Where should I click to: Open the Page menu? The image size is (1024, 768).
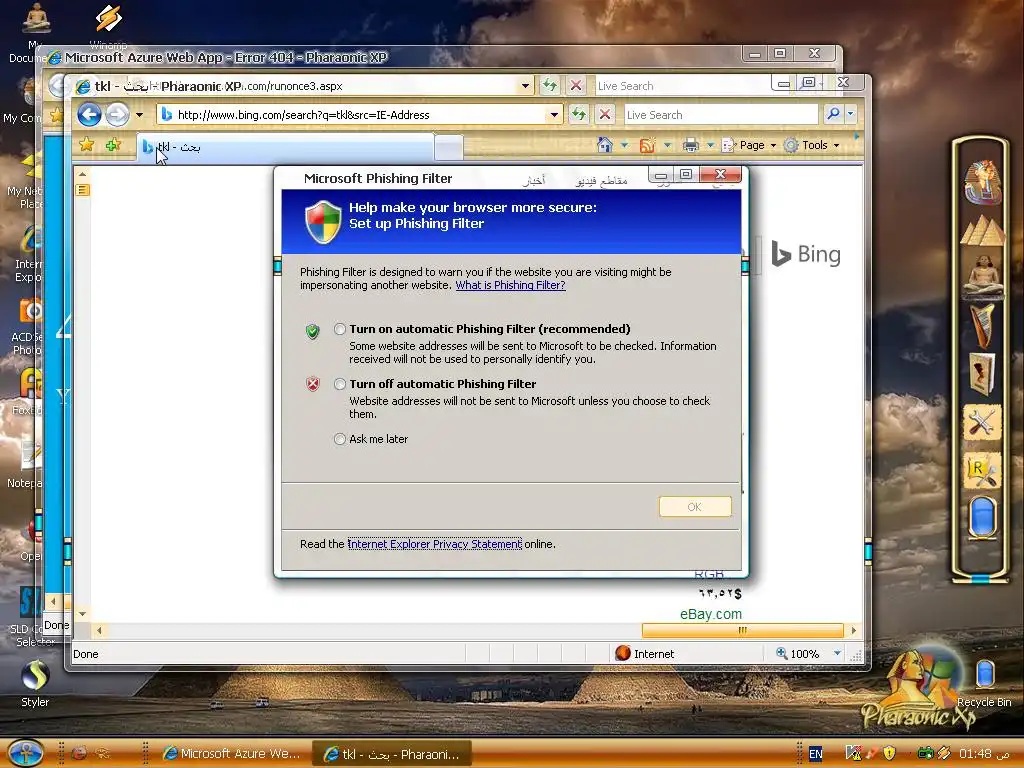pos(749,145)
